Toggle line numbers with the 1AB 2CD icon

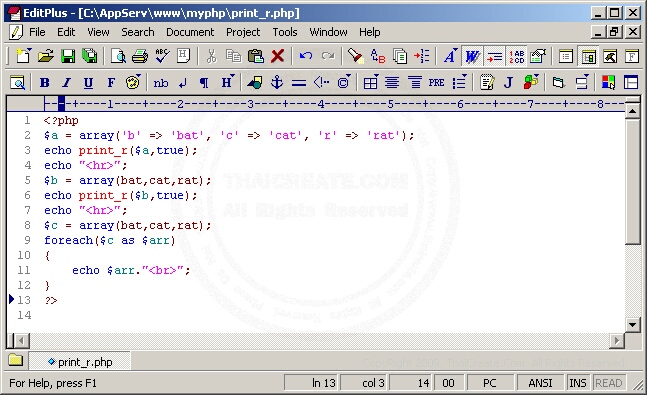coord(516,56)
